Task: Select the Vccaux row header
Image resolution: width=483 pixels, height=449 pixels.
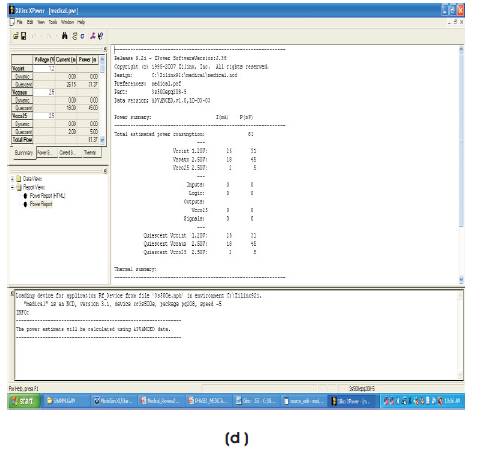Action: pos(22,92)
